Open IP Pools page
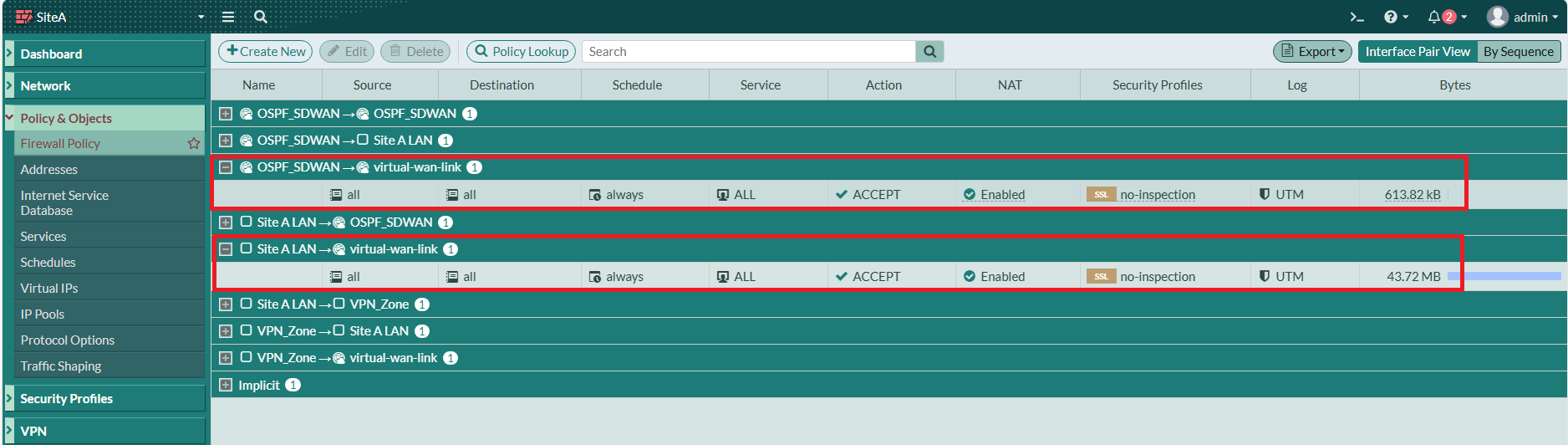 pyautogui.click(x=109, y=314)
